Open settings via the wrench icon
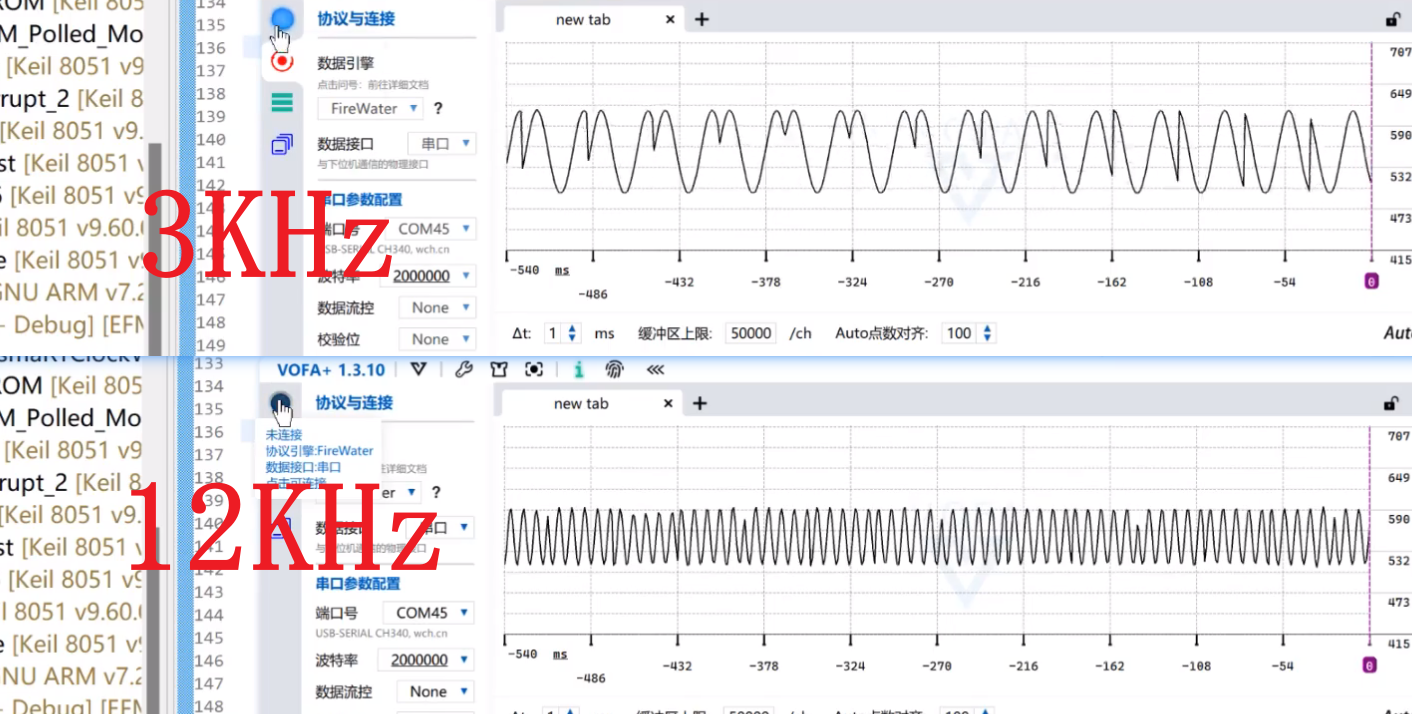The height and width of the screenshot is (714, 1412). (463, 370)
